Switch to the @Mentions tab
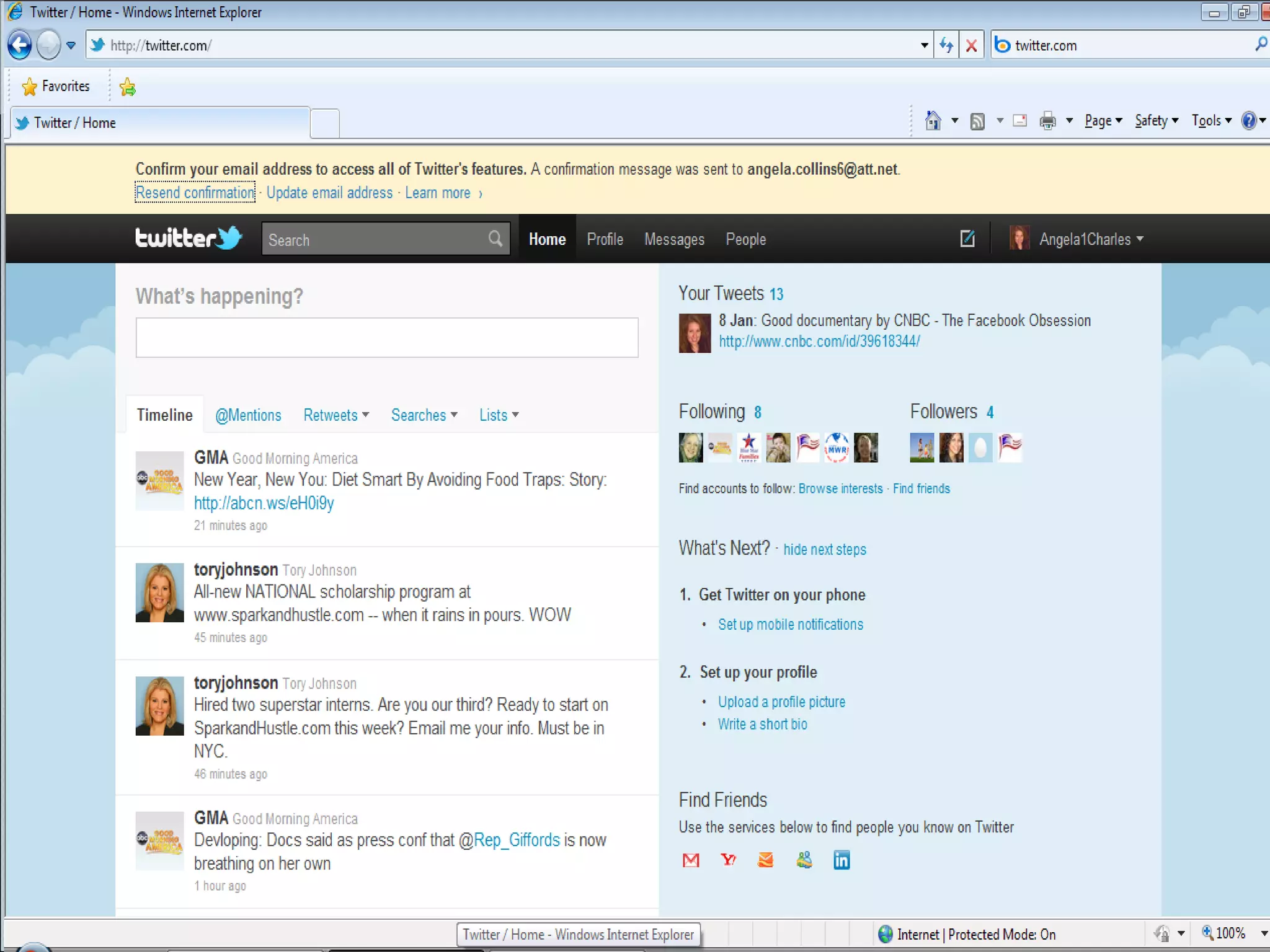The height and width of the screenshot is (952, 1270). tap(248, 415)
